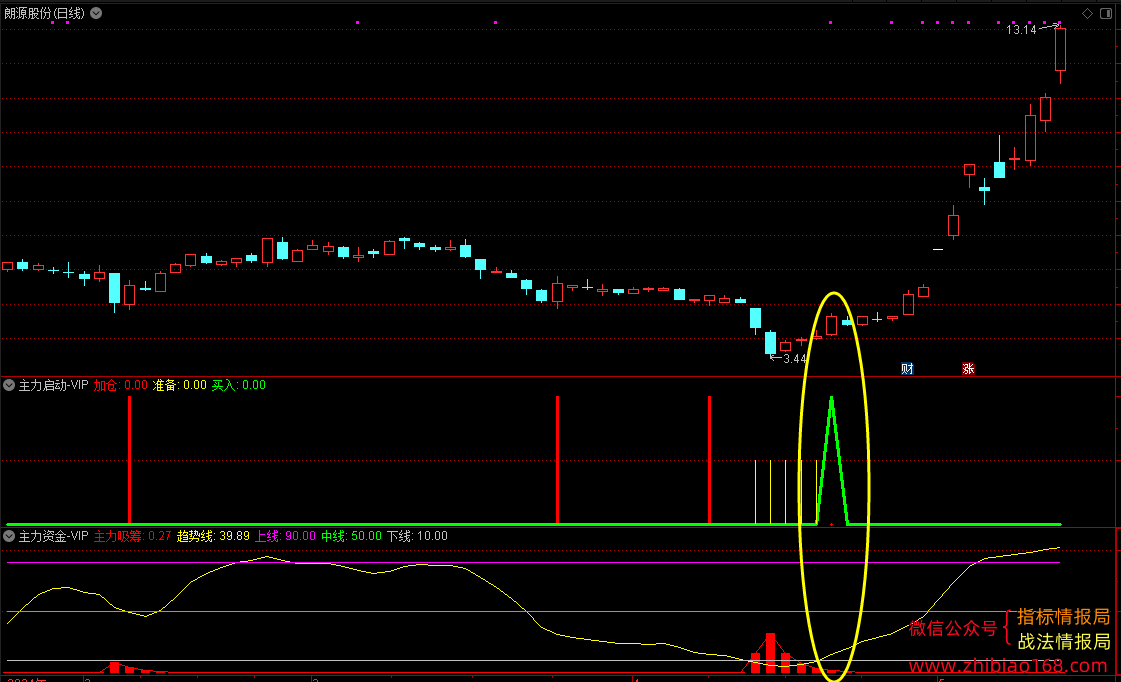Expand the 主力启动-VIP indicator menu arrow
The height and width of the screenshot is (682, 1121).
(9, 385)
